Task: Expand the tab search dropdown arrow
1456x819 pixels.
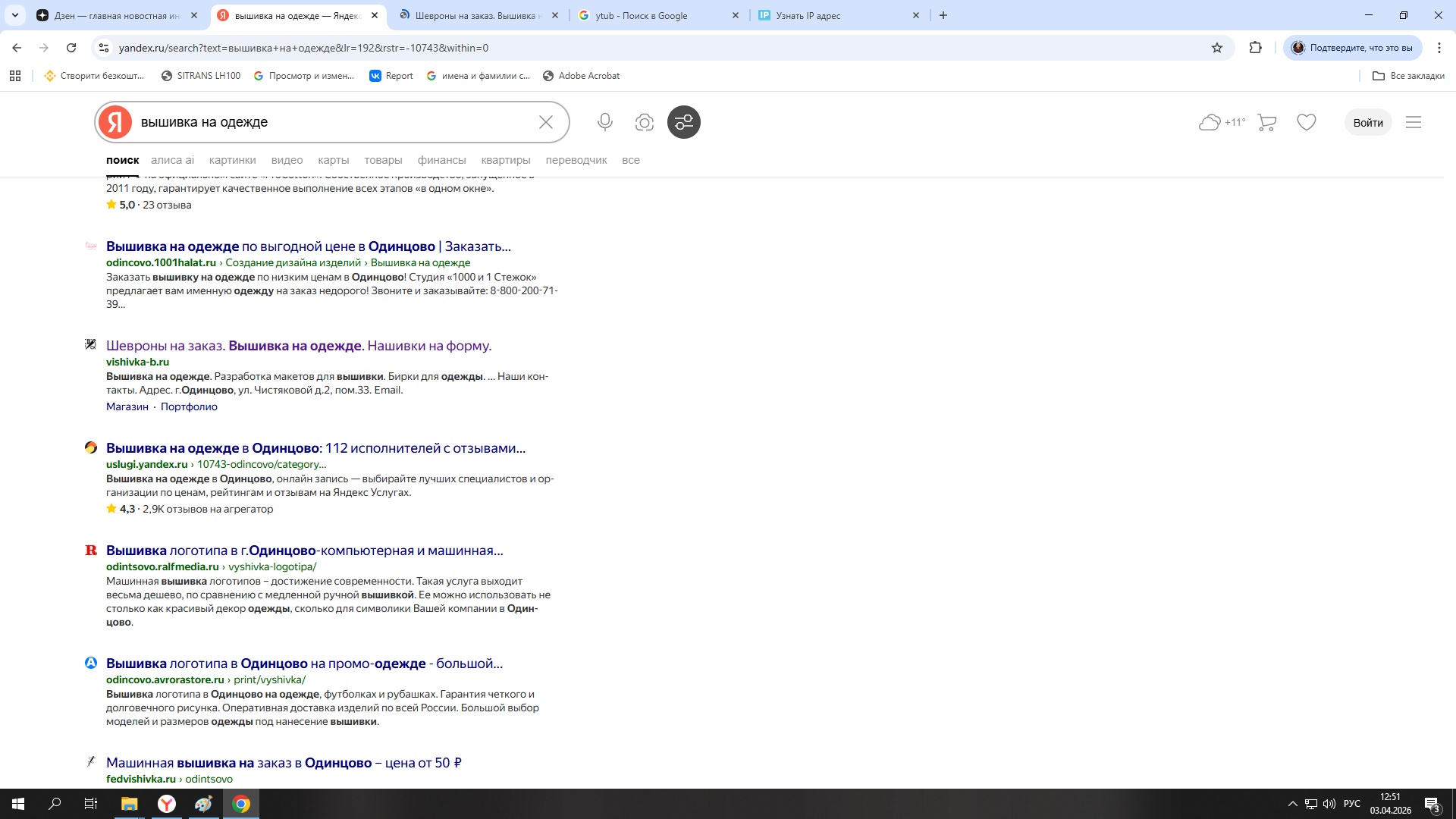Action: tap(14, 15)
